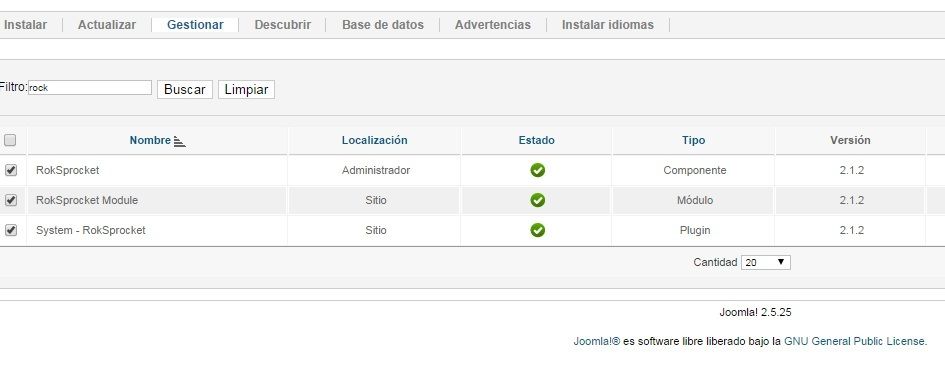Click the RokSprocket extension name

[68, 170]
